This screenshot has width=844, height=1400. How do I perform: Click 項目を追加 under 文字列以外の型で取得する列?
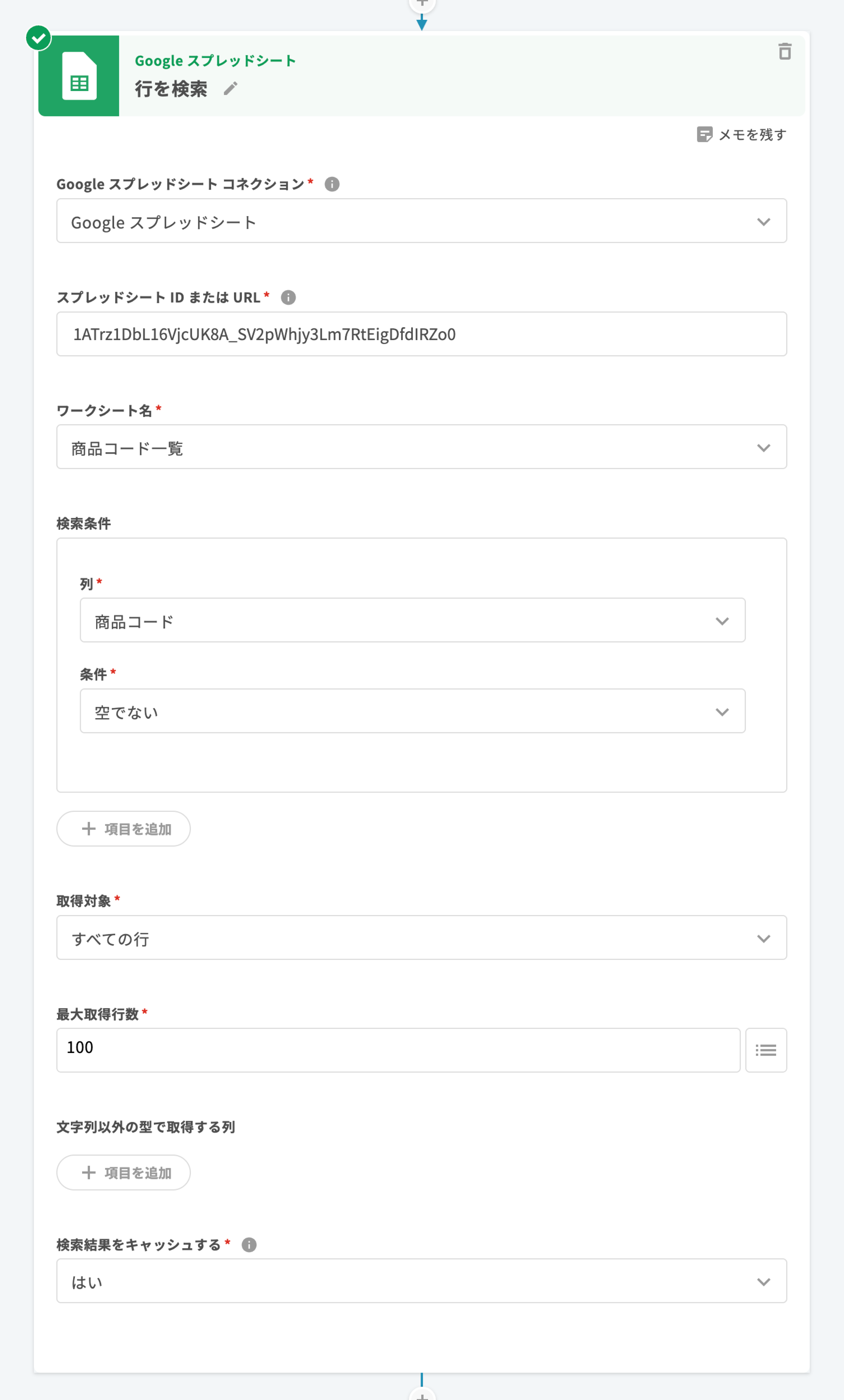click(123, 1173)
